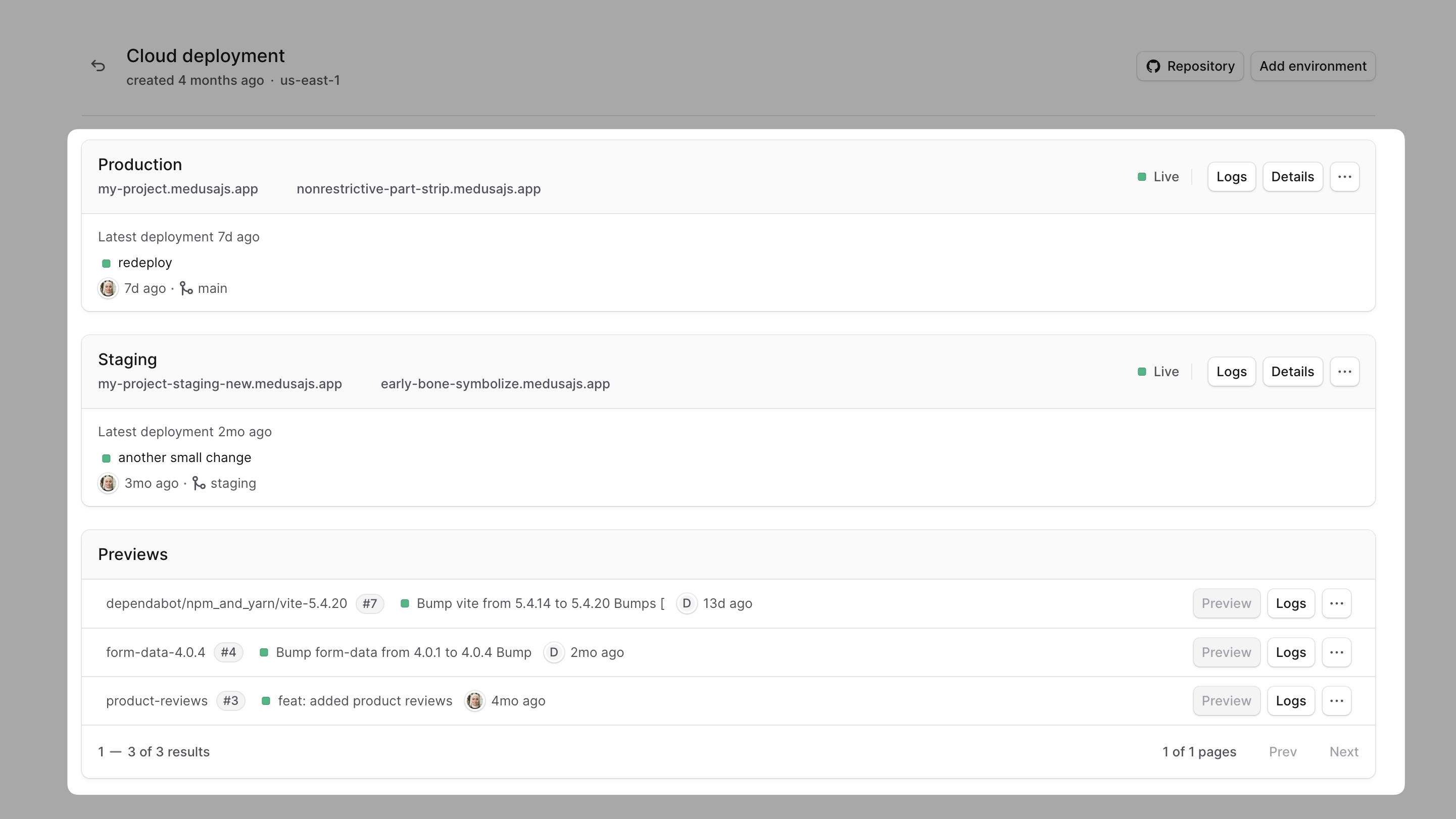Open the options menu for product-reviews preview
The image size is (1456, 819).
coord(1337,700)
